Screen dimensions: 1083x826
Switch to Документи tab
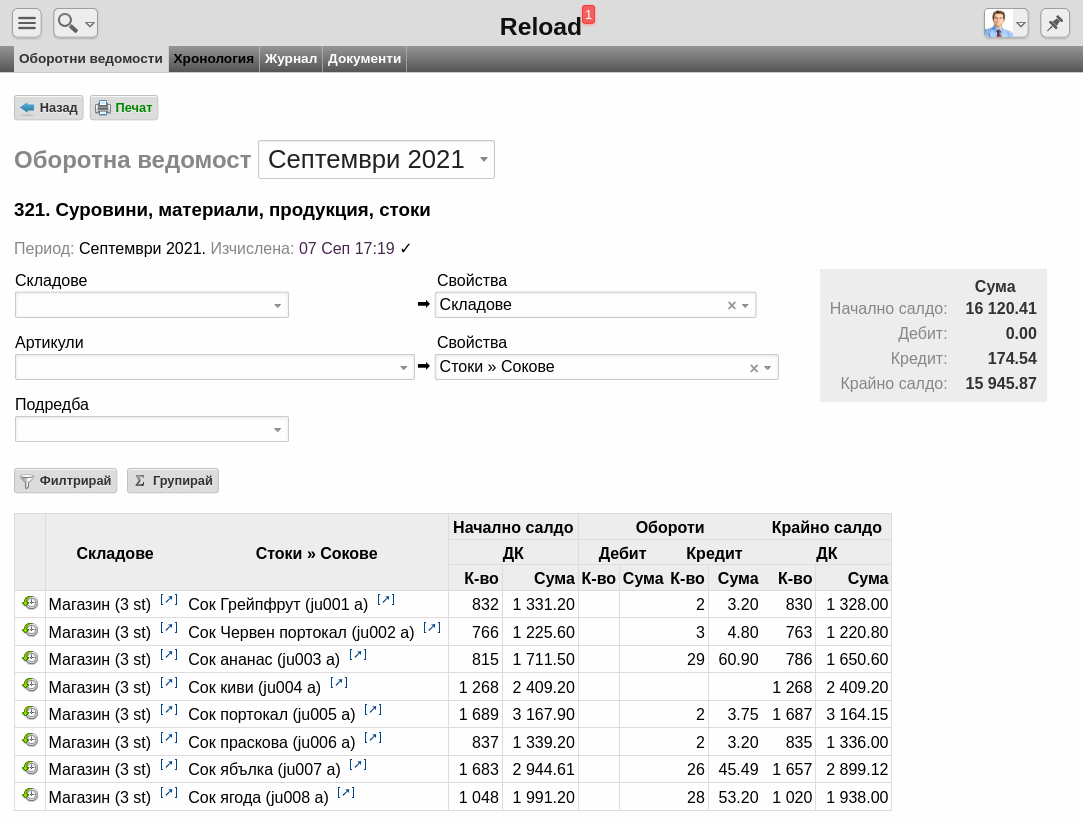pyautogui.click(x=364, y=59)
